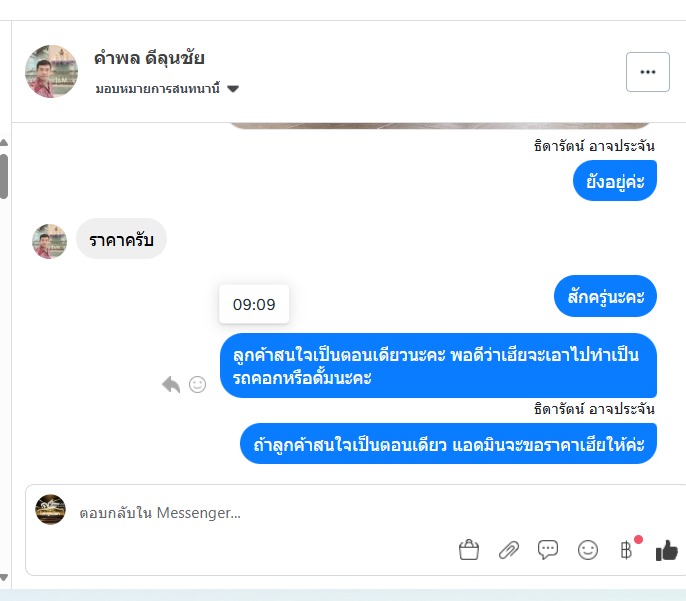Click customer name คำพล ดีลุนชัย
This screenshot has height=601, width=686.
click(x=149, y=58)
